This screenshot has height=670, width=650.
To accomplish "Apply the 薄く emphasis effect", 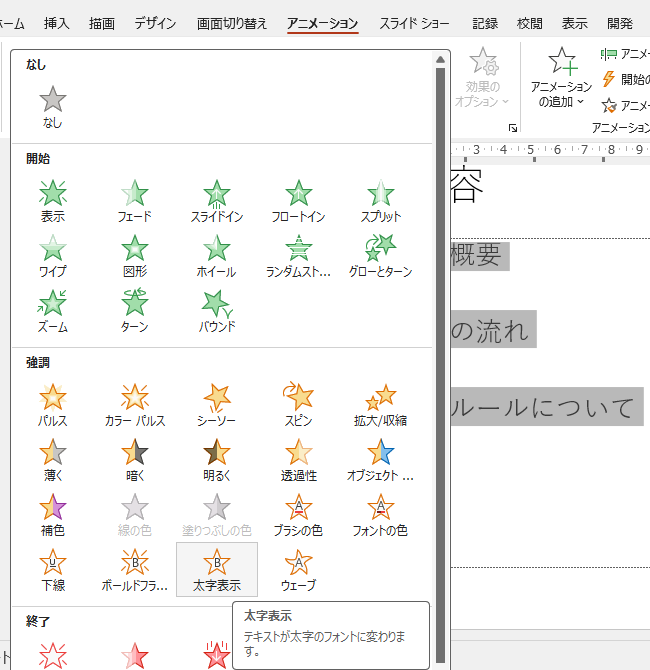I will (x=53, y=460).
